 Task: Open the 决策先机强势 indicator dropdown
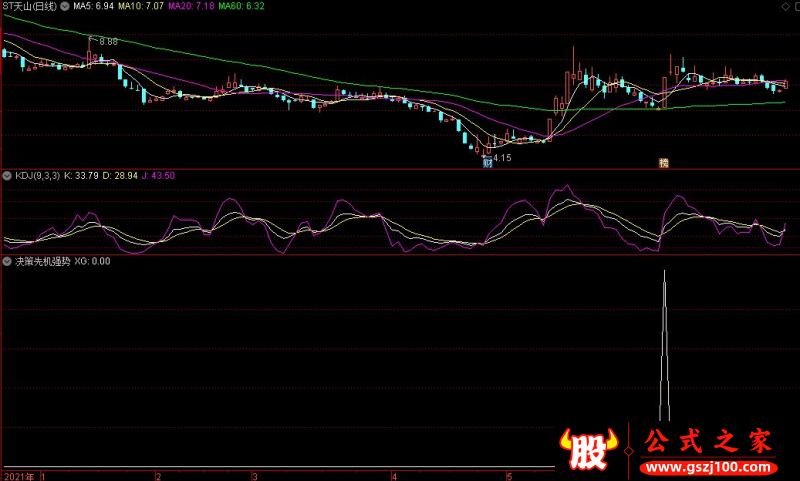(7, 262)
